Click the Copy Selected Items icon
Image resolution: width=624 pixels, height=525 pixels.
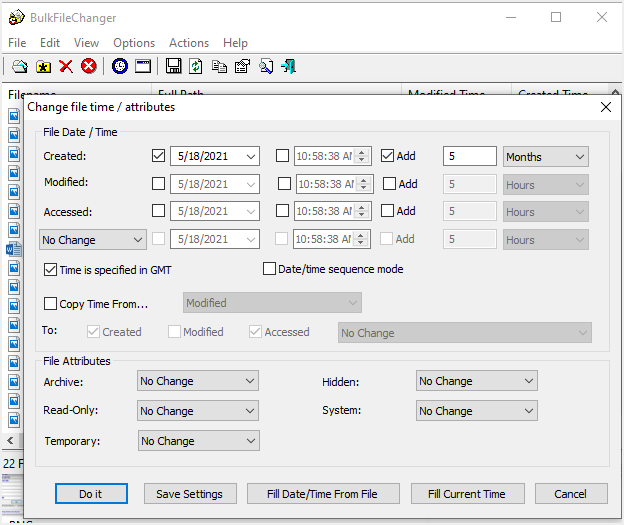219,66
